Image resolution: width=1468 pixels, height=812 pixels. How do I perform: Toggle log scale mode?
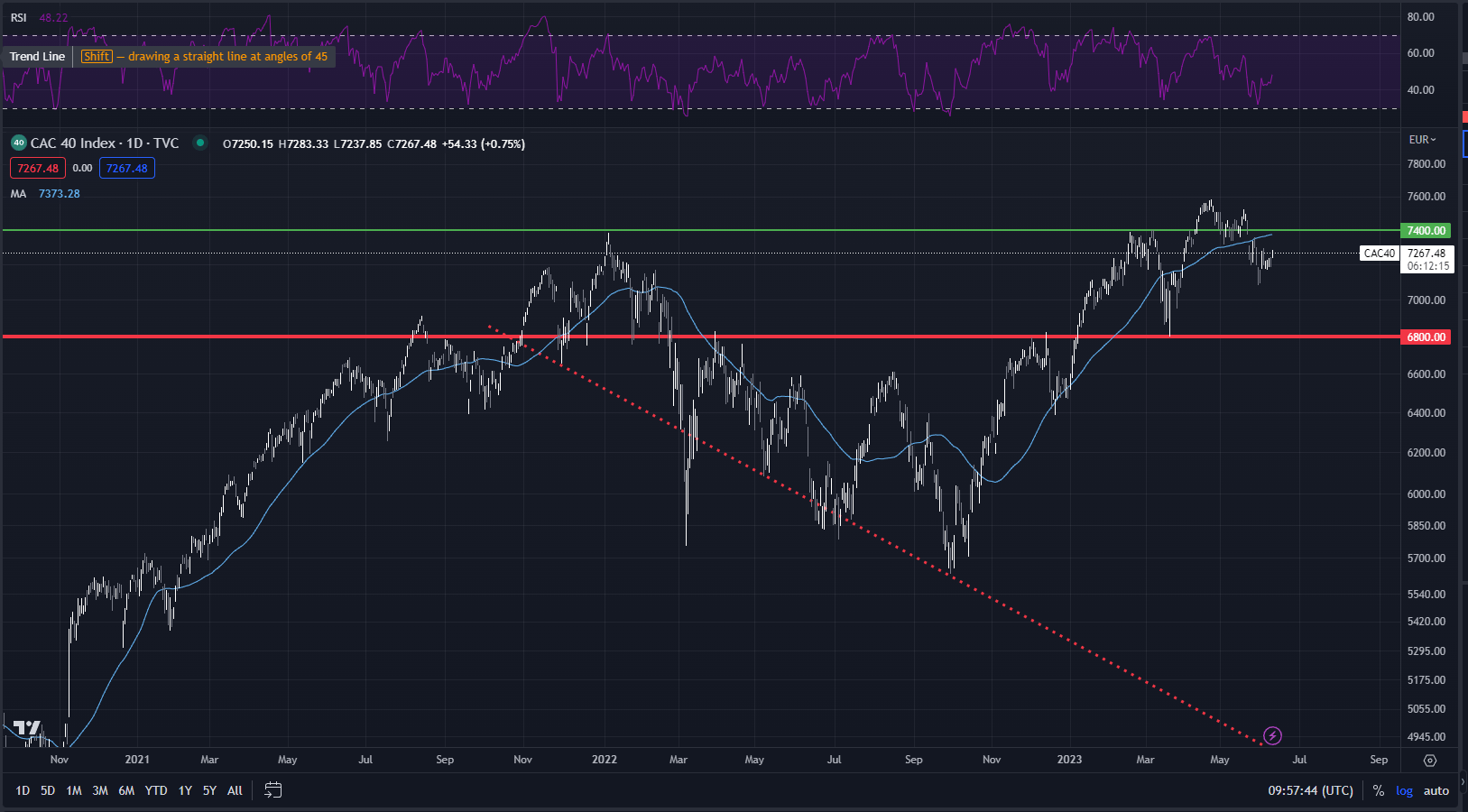tap(1404, 790)
